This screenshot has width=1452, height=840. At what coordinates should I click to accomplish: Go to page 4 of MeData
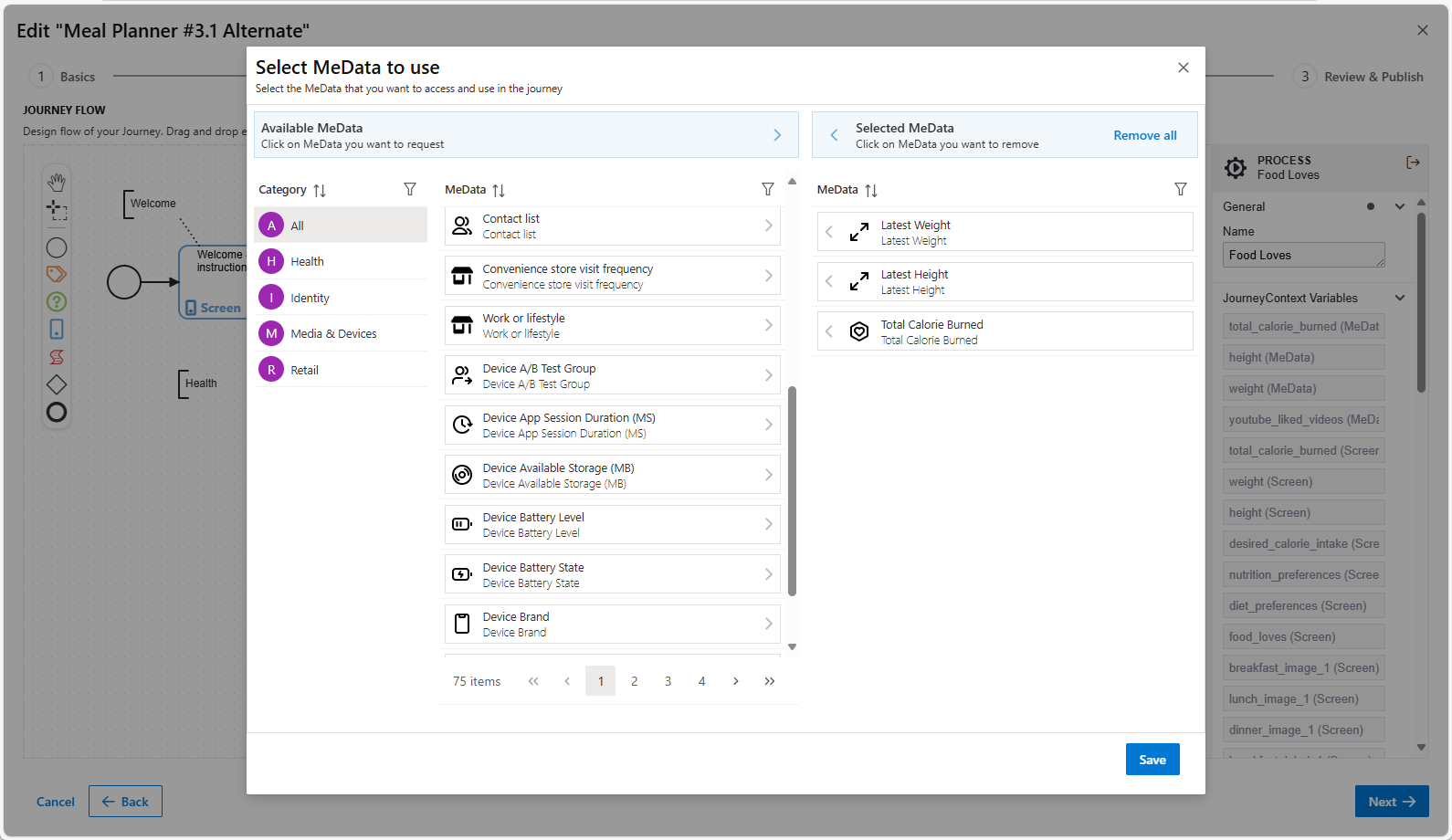[702, 681]
